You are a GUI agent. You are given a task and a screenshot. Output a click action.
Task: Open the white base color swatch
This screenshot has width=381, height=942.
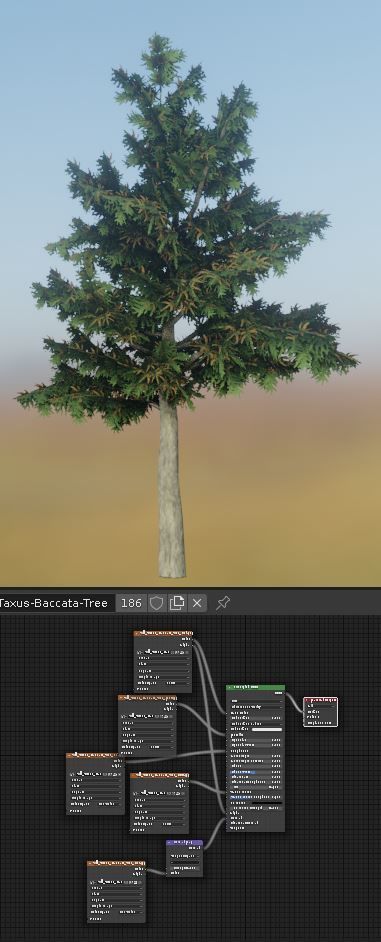coord(266,729)
